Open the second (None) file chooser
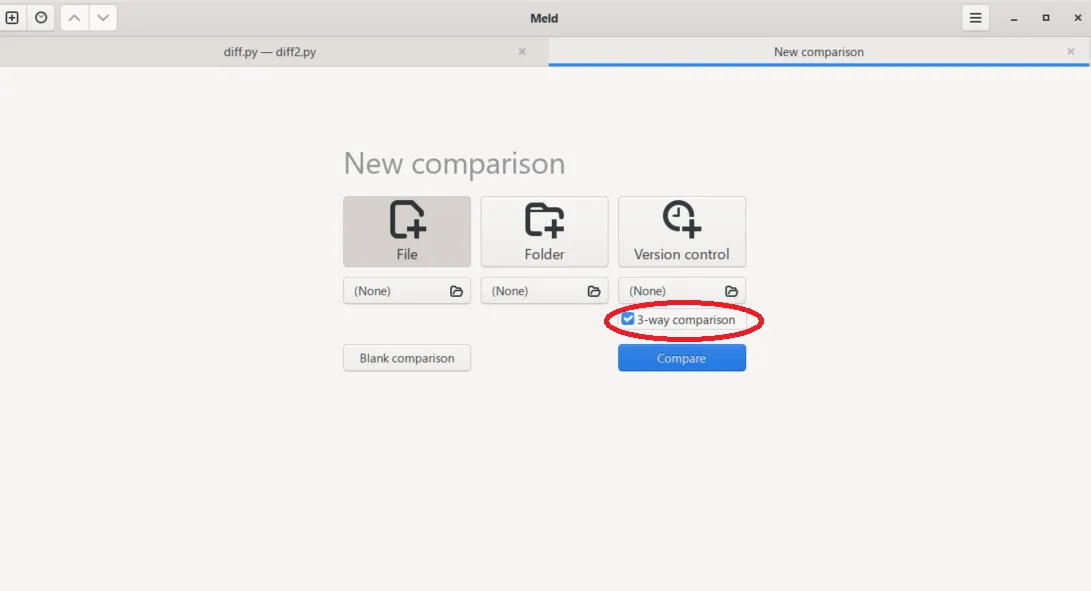 coord(544,291)
